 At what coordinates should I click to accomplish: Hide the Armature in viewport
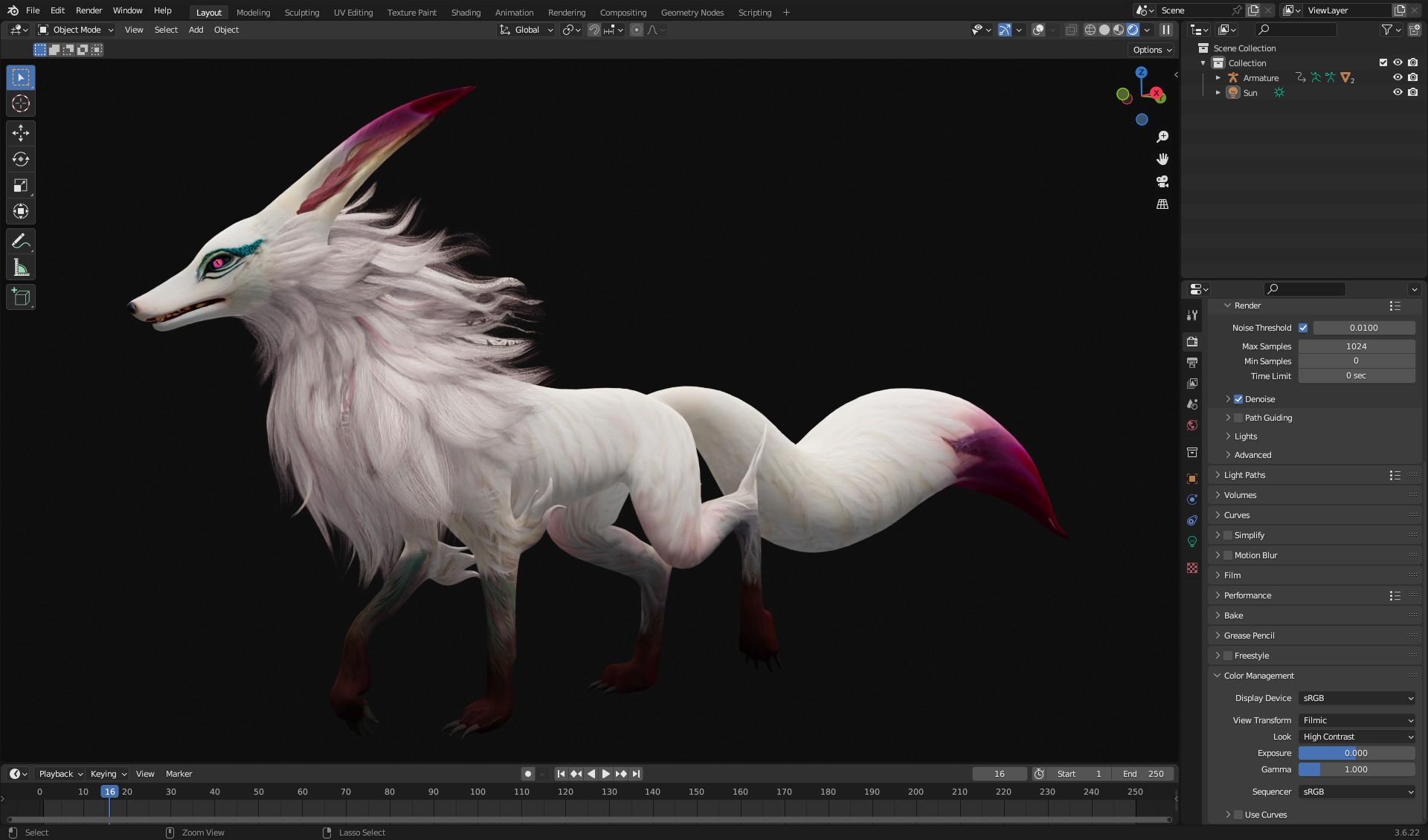point(1398,77)
